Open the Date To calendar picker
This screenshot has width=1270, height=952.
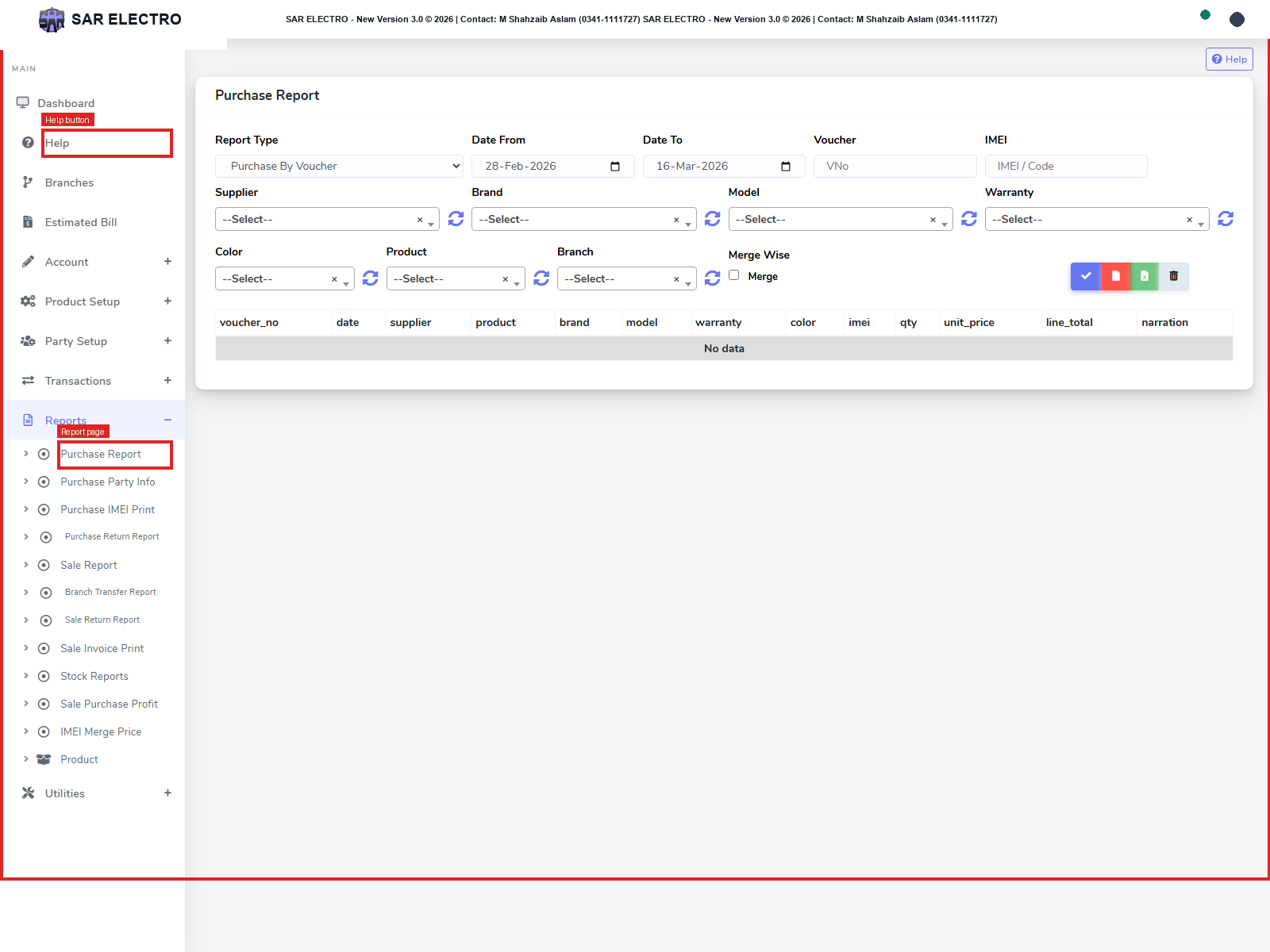[x=786, y=167]
